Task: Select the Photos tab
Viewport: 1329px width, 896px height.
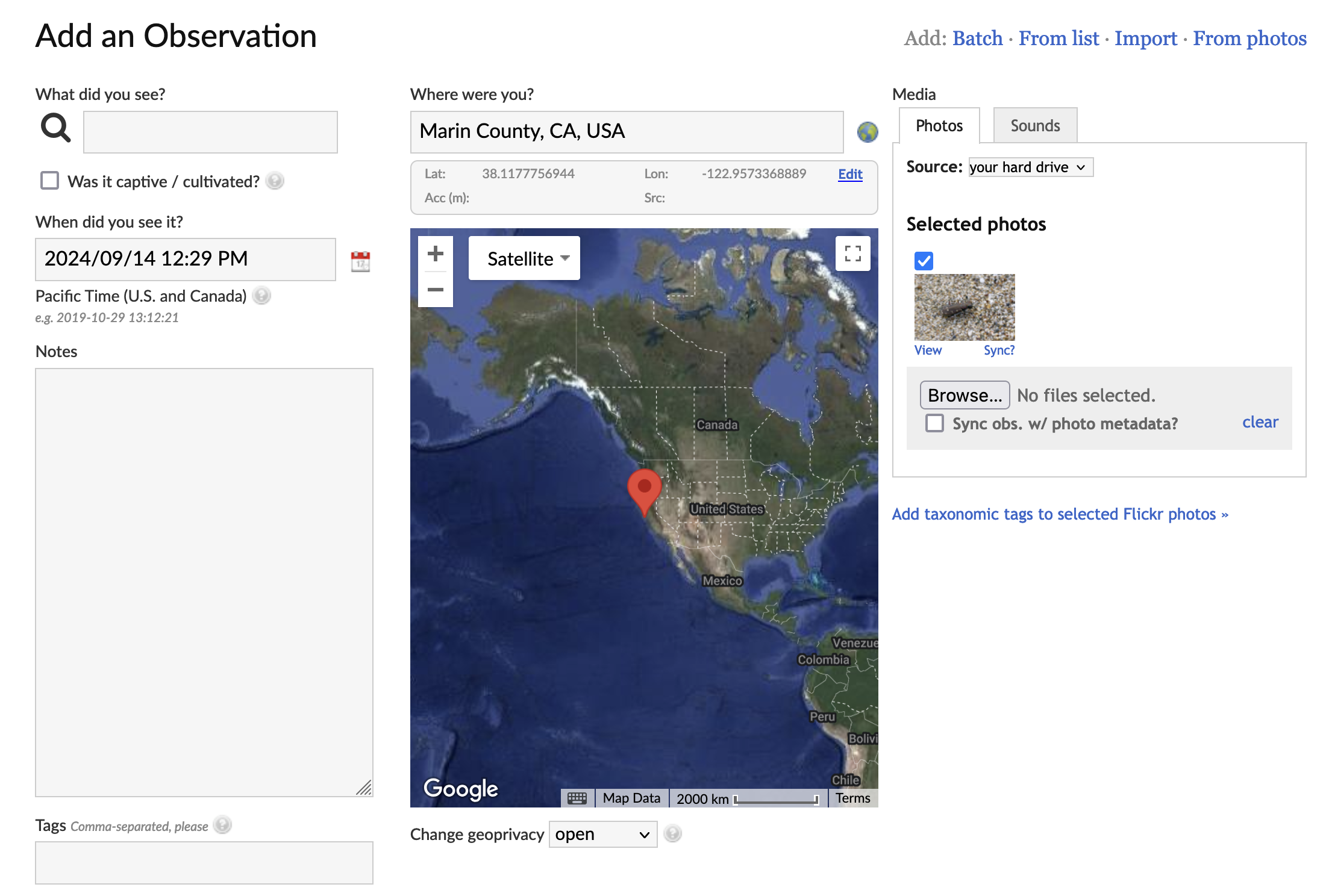Action: click(939, 126)
